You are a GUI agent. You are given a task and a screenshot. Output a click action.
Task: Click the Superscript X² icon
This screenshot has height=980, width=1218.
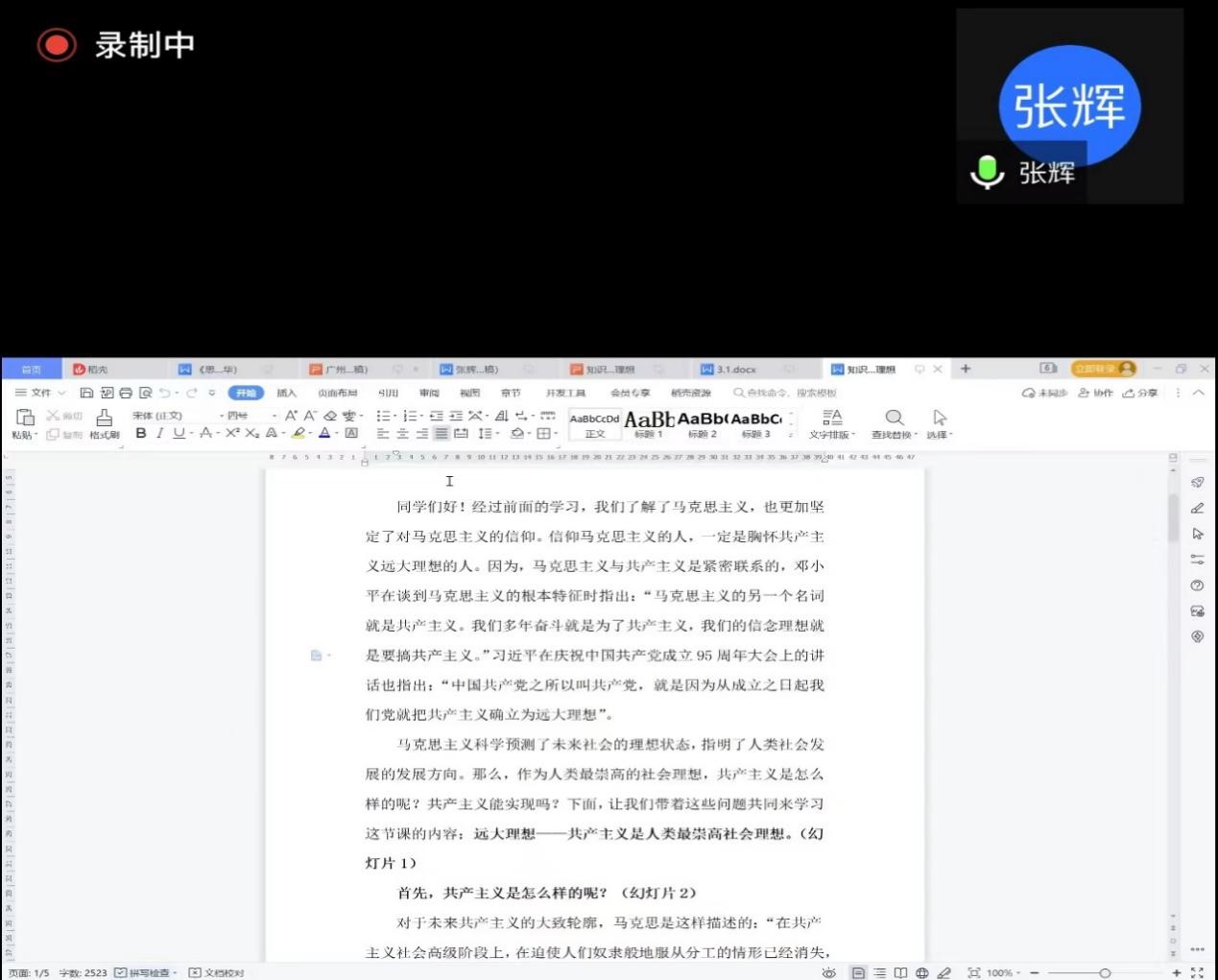[x=232, y=434]
